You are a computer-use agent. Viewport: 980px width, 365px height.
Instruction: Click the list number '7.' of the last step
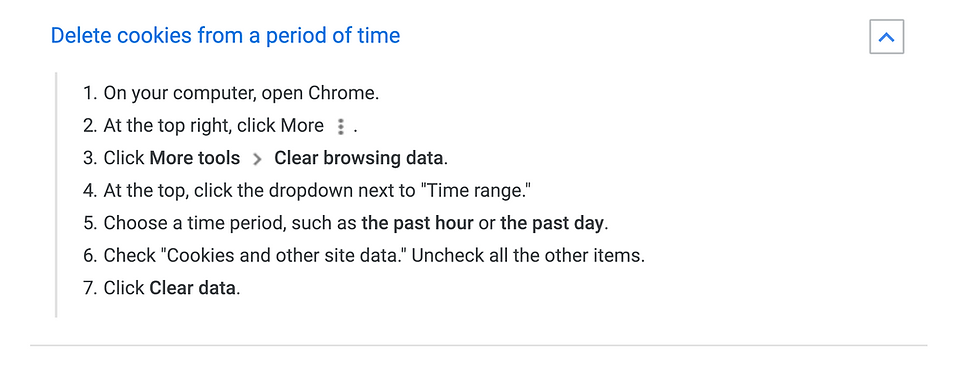tap(91, 288)
